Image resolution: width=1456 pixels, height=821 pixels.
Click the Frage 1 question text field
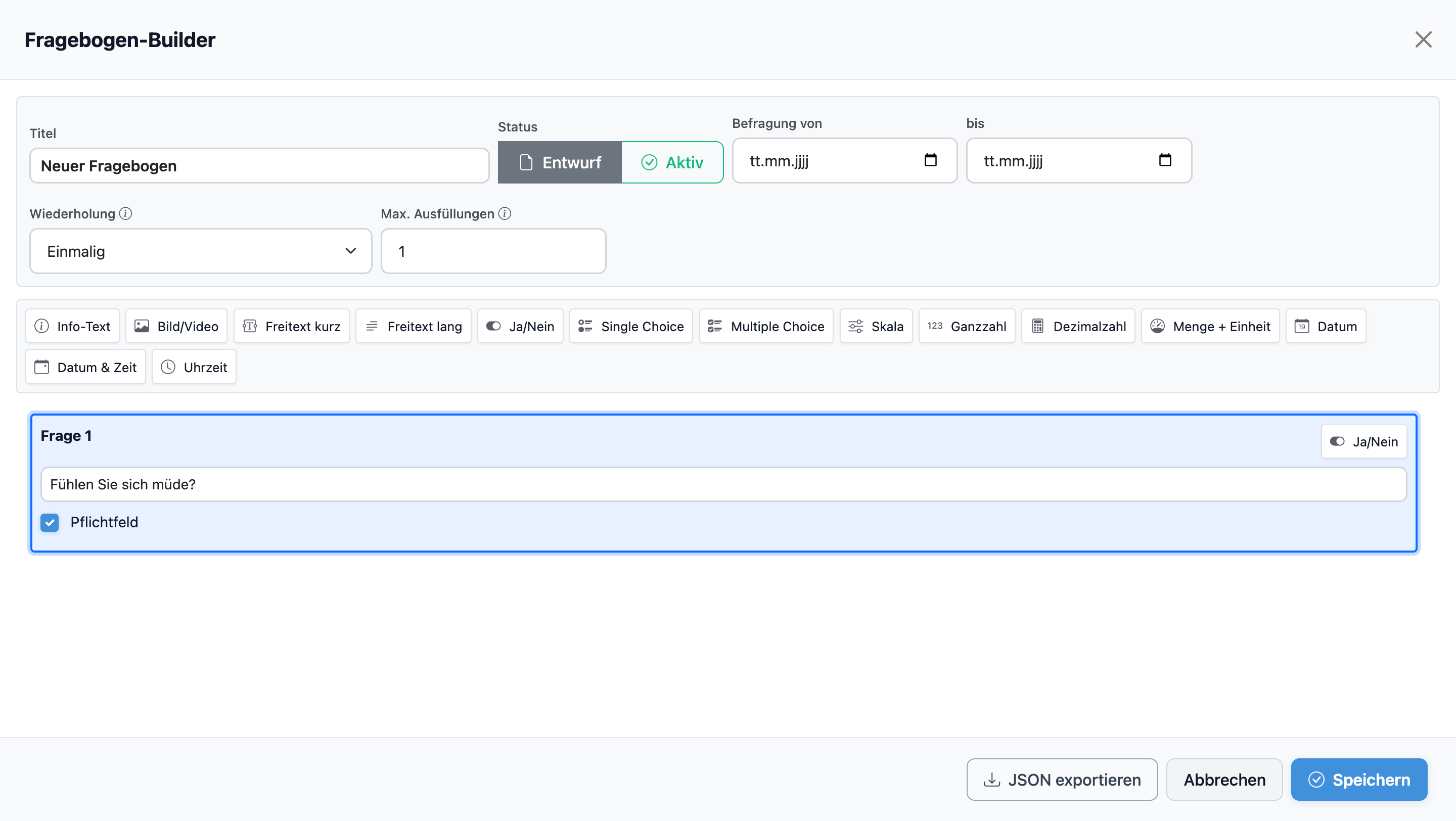click(x=723, y=484)
